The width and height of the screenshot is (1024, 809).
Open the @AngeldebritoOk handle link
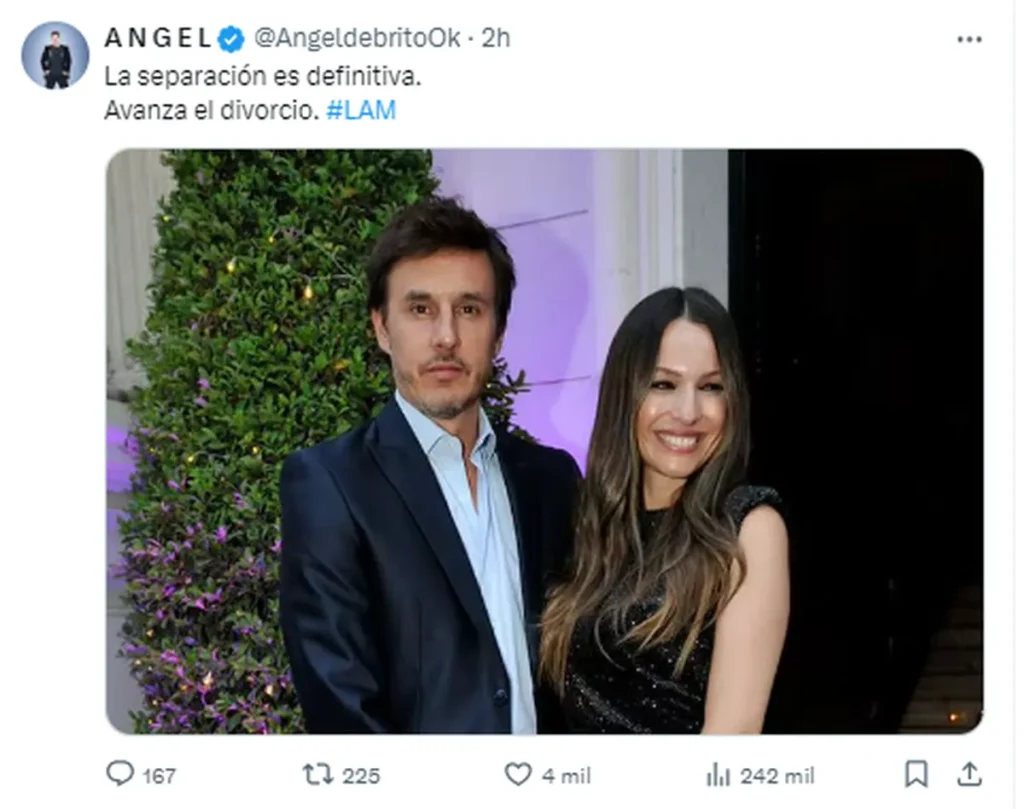pos(357,39)
